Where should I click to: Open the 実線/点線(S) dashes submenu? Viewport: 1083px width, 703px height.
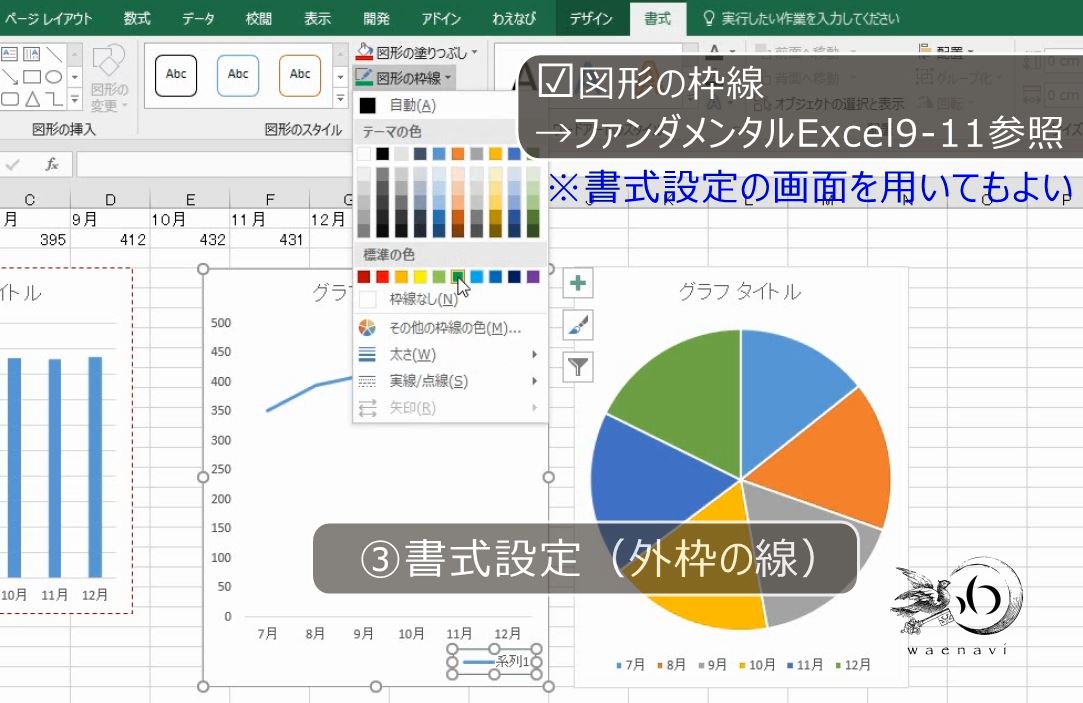coord(449,381)
